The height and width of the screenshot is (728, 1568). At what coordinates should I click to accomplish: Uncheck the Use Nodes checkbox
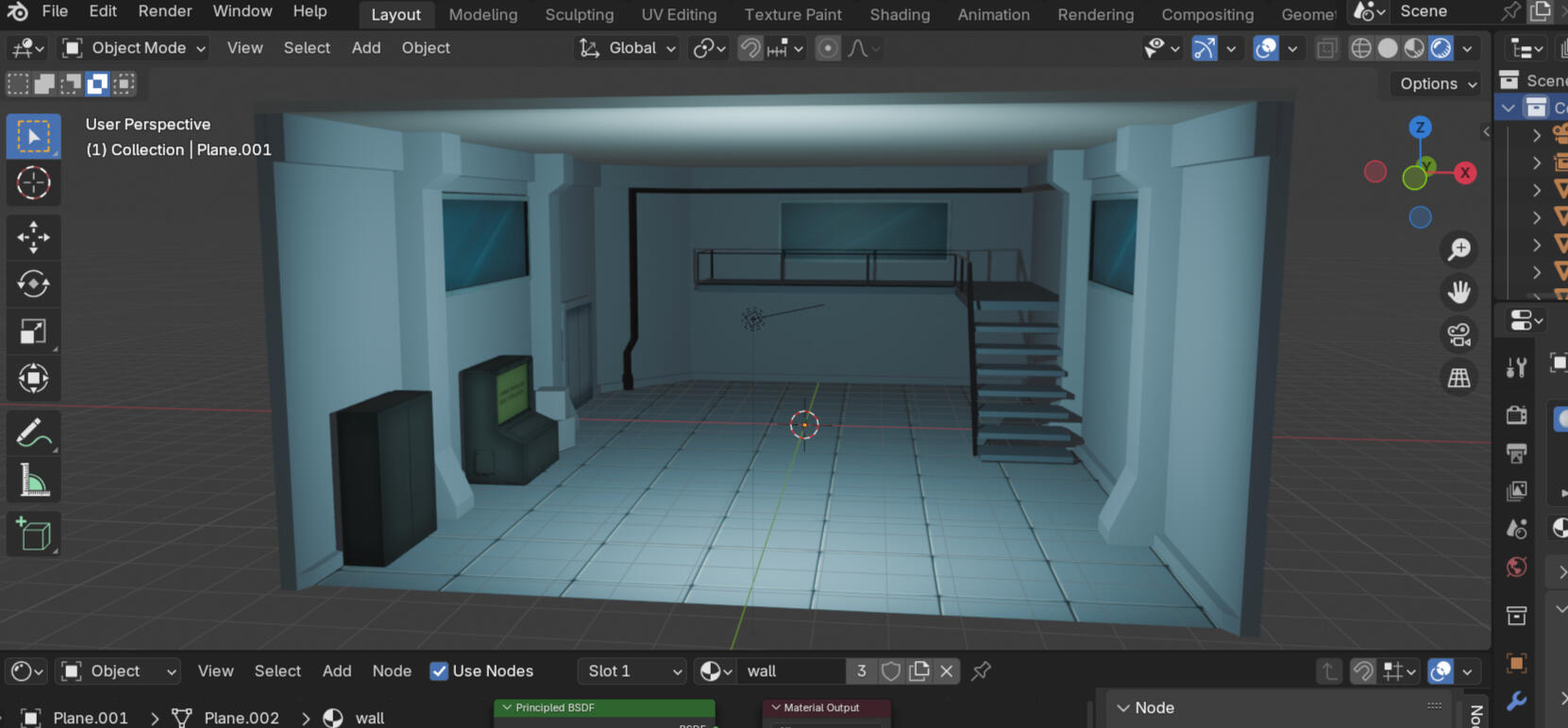[439, 671]
